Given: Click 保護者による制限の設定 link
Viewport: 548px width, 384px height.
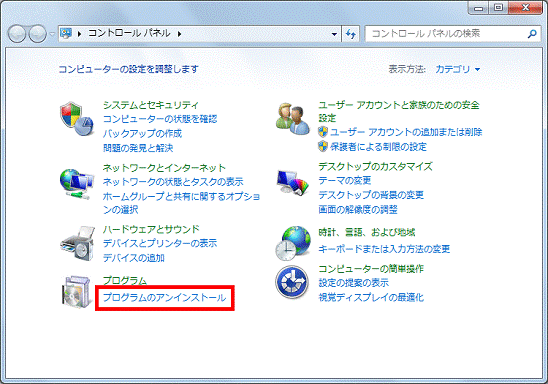Looking at the screenshot, I should pyautogui.click(x=378, y=146).
